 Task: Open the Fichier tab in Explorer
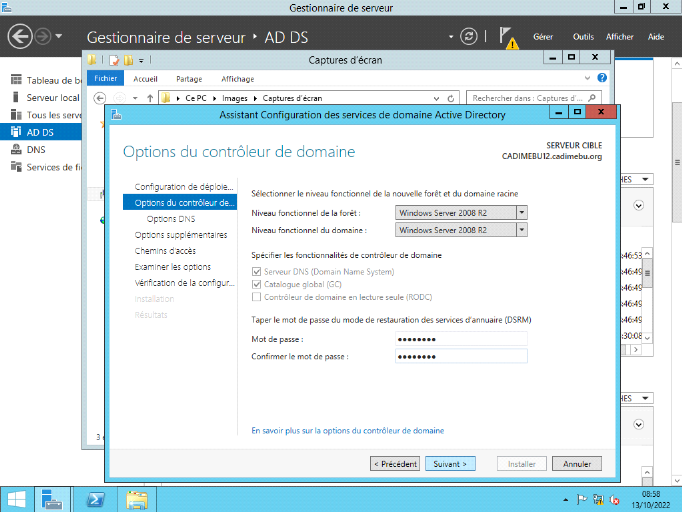click(x=105, y=78)
